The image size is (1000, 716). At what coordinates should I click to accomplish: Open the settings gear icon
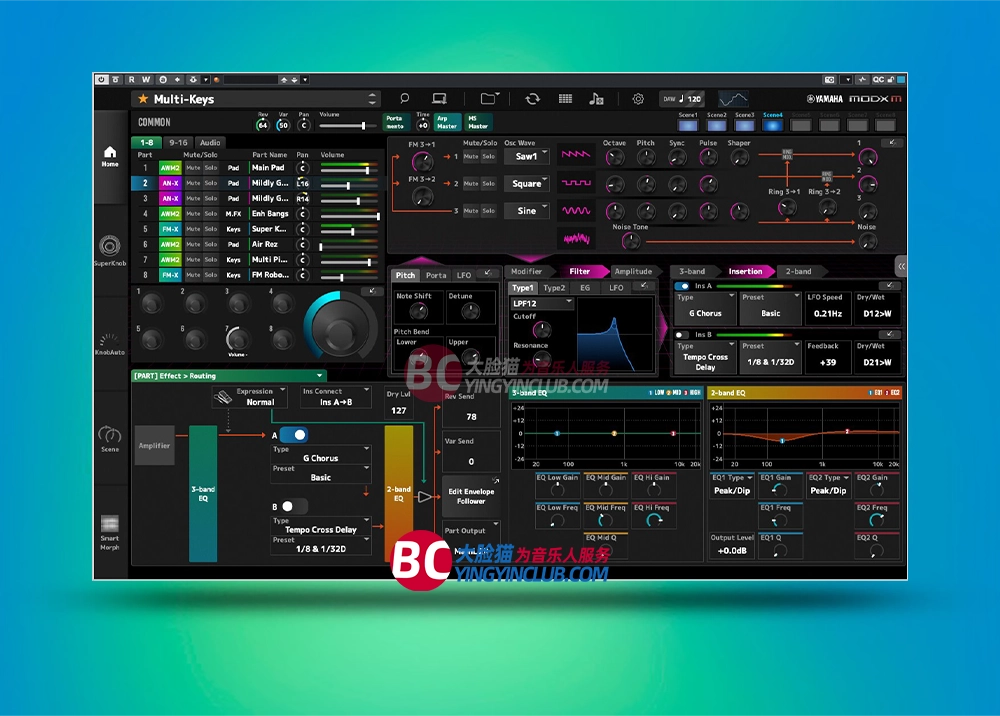coord(638,99)
